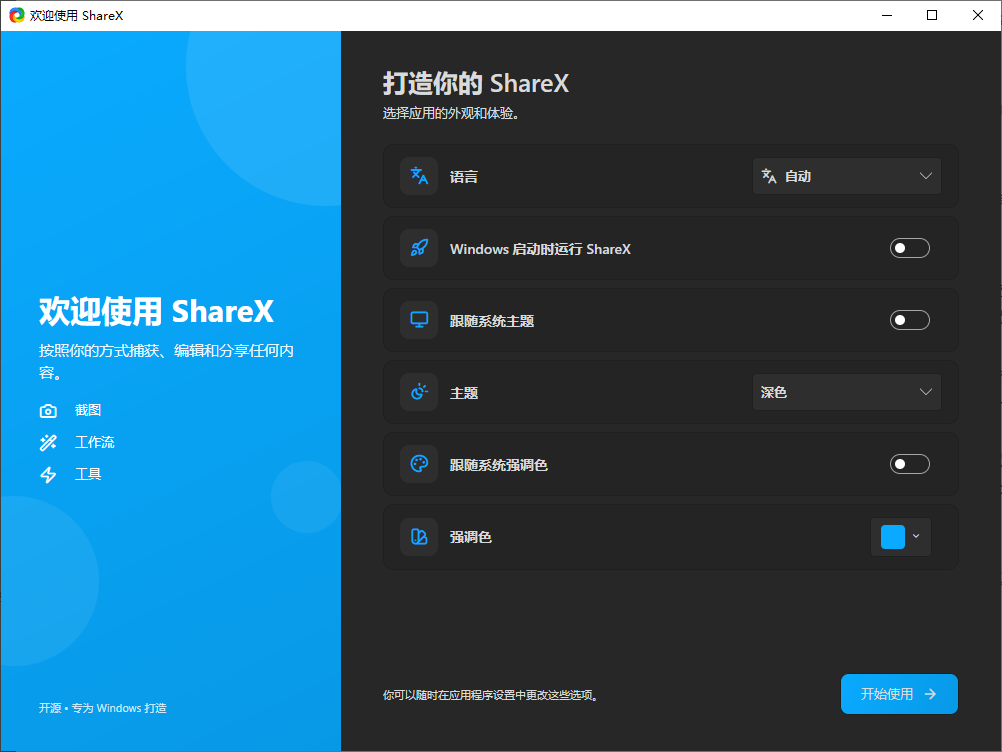Close the ShareX welcome window
This screenshot has height=752, width=1002.
tap(978, 15)
